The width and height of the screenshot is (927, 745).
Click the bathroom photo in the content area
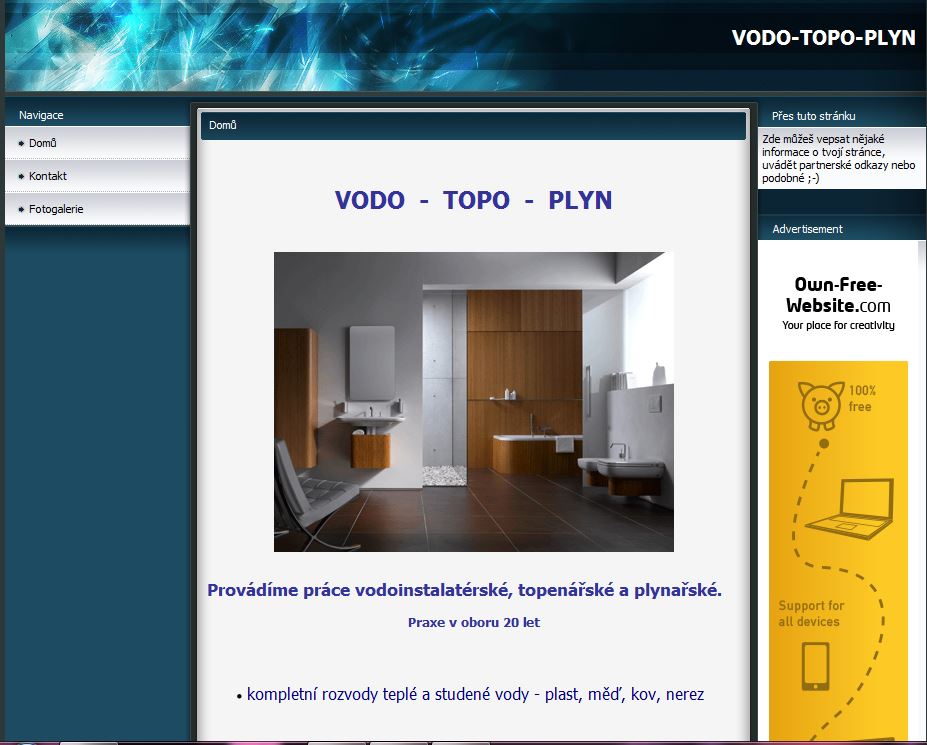click(474, 402)
